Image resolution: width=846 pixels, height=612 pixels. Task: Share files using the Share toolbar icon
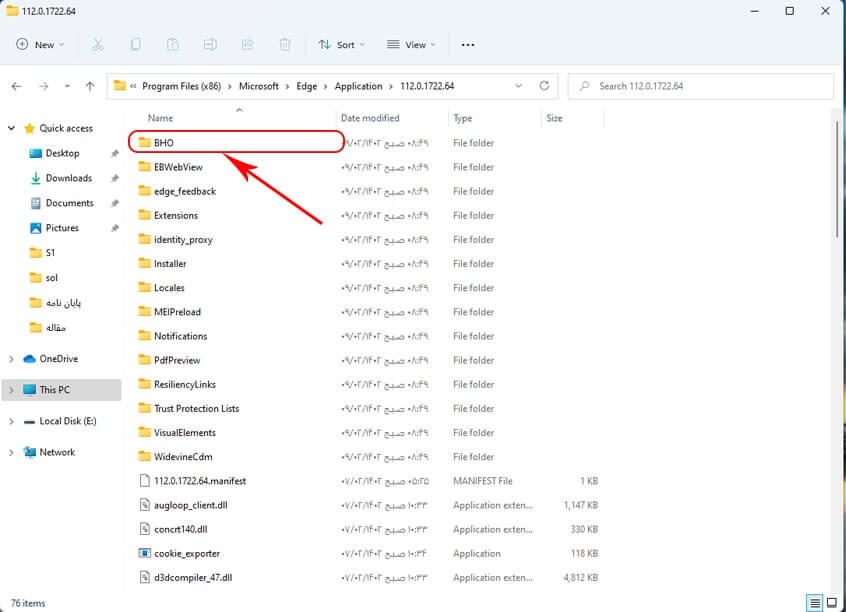pos(247,44)
